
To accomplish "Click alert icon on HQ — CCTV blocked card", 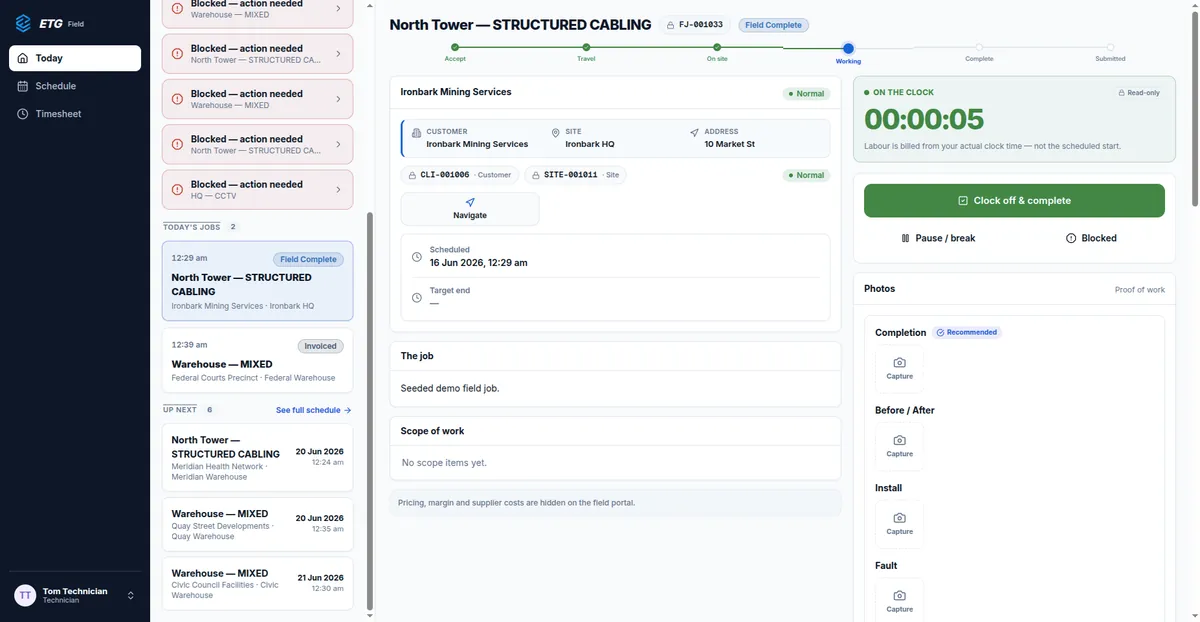I will [x=178, y=190].
